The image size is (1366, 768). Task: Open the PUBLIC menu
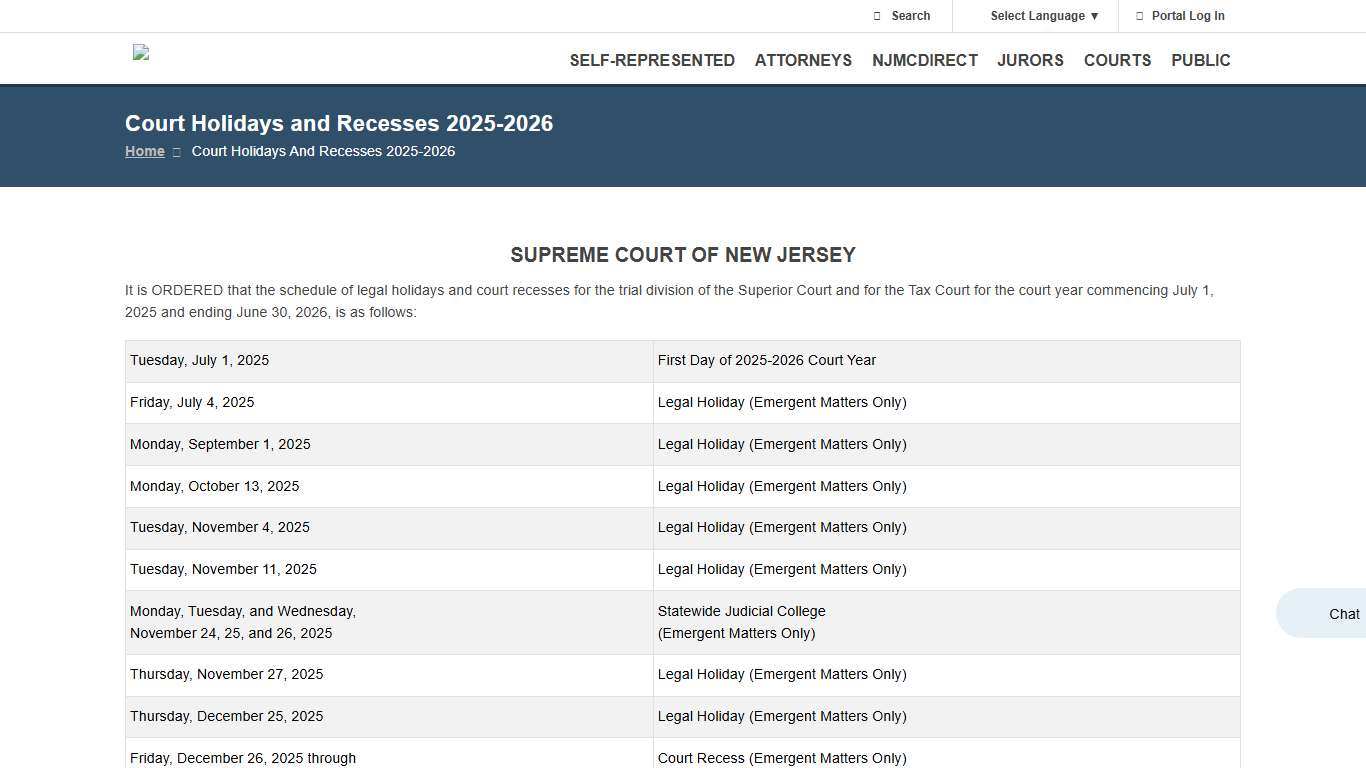tap(1200, 60)
